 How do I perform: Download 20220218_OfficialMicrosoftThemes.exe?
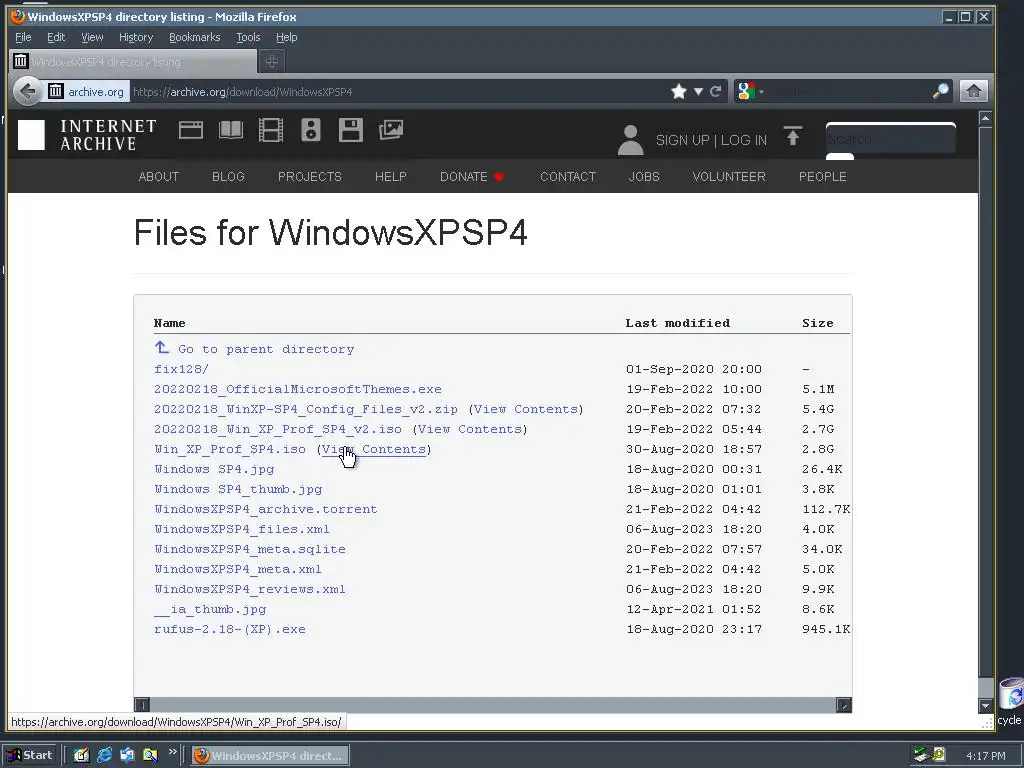pos(298,389)
